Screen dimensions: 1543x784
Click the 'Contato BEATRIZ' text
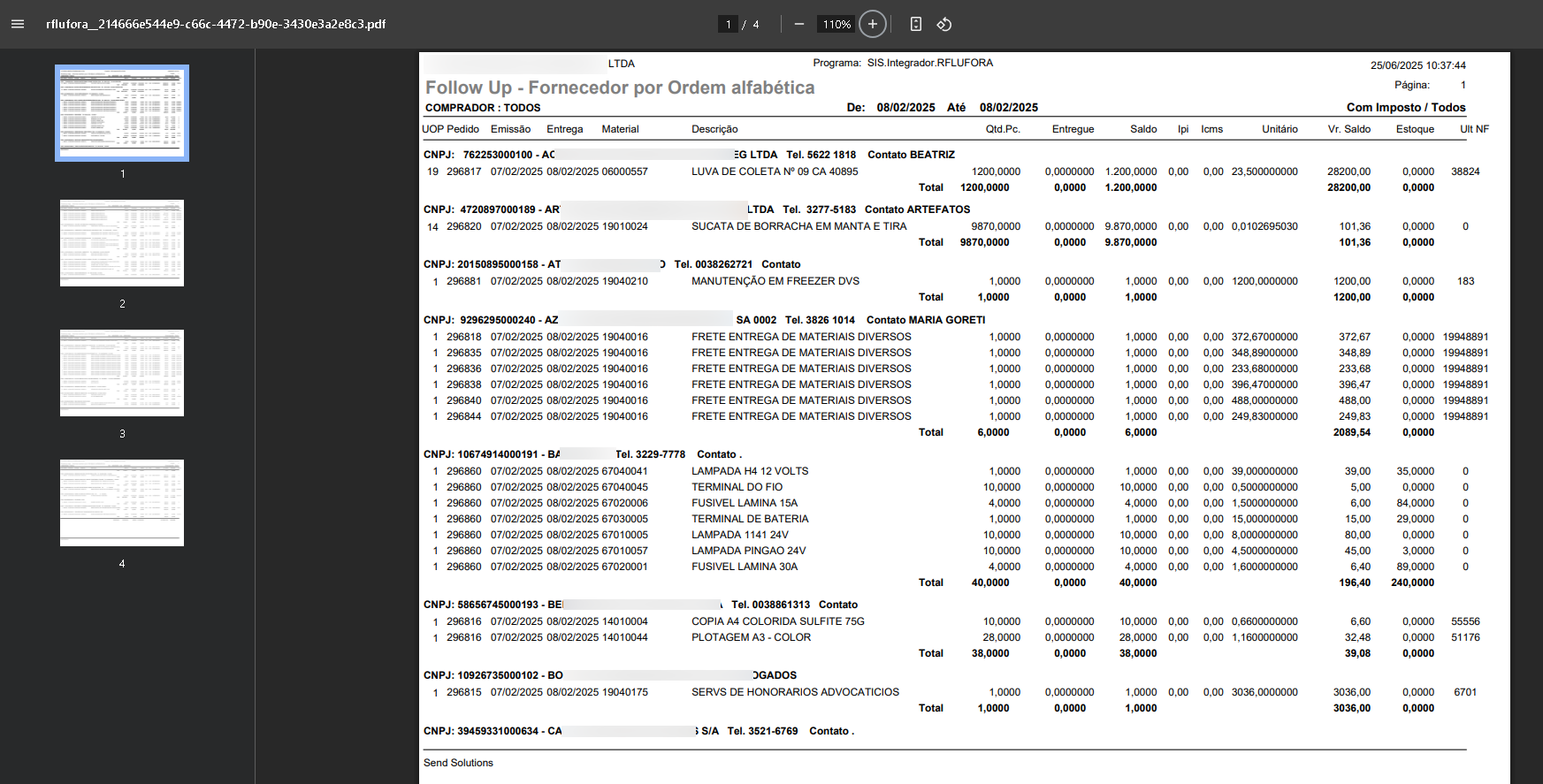(911, 155)
